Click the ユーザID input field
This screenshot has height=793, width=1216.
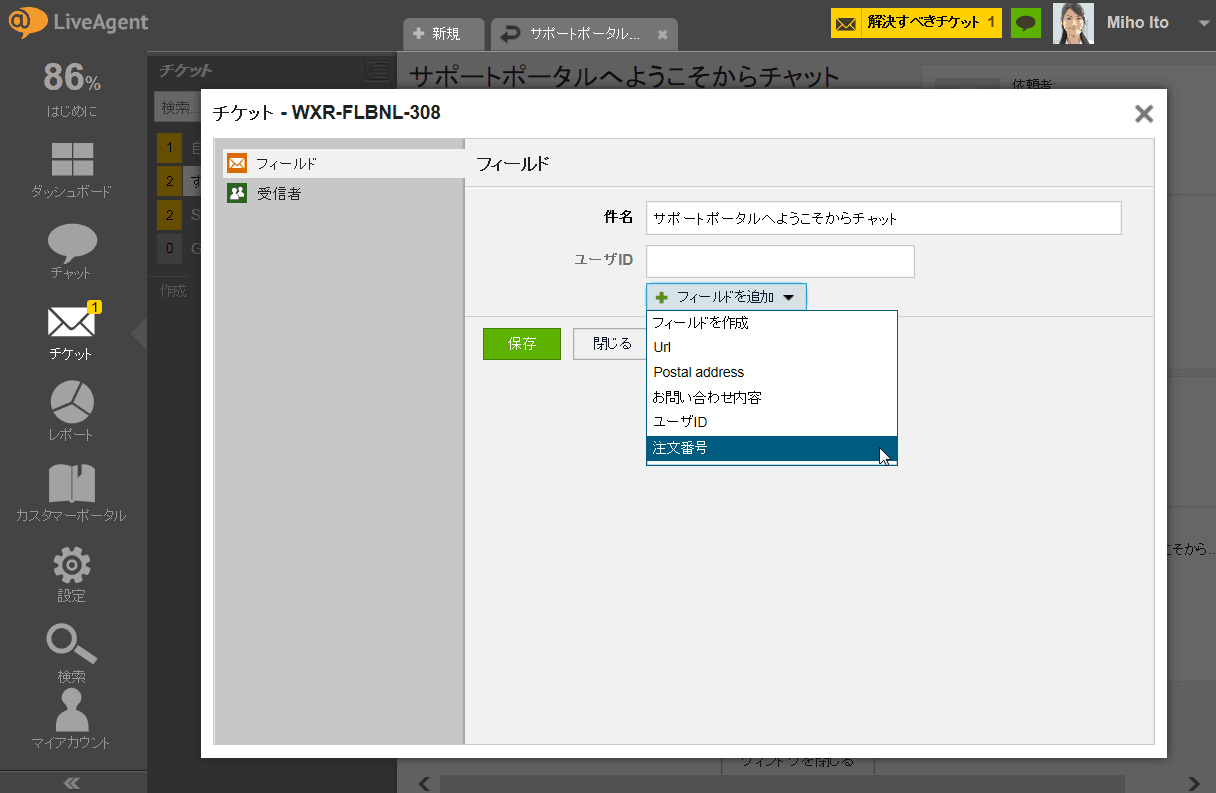click(780, 261)
